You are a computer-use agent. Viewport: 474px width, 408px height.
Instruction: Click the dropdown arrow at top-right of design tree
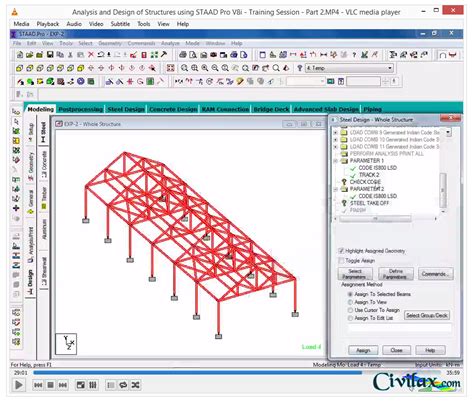point(448,132)
